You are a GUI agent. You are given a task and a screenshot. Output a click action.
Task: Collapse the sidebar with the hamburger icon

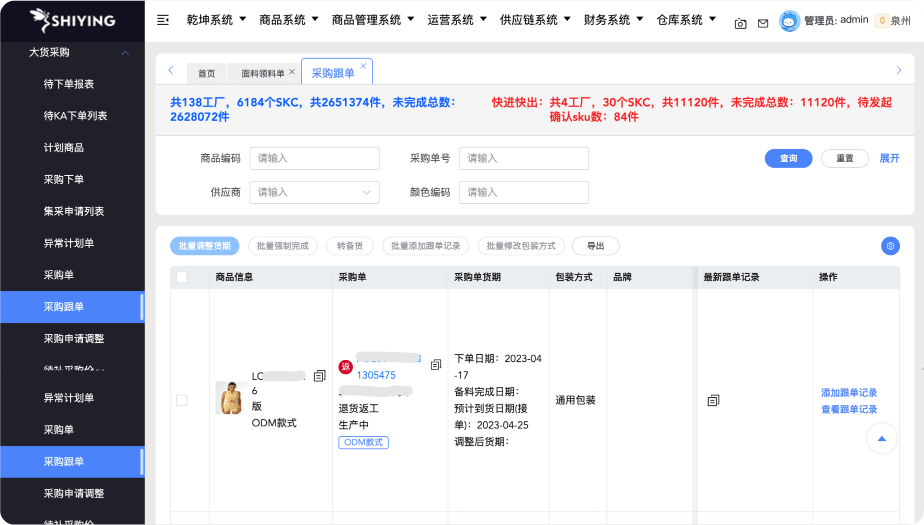163,20
